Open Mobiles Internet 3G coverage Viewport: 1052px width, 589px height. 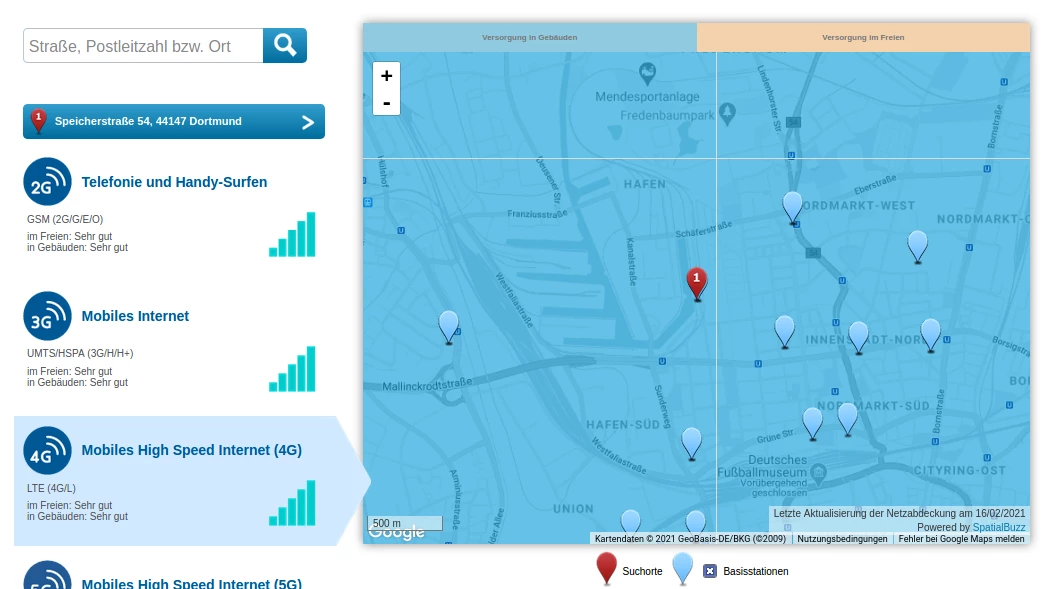(x=136, y=316)
